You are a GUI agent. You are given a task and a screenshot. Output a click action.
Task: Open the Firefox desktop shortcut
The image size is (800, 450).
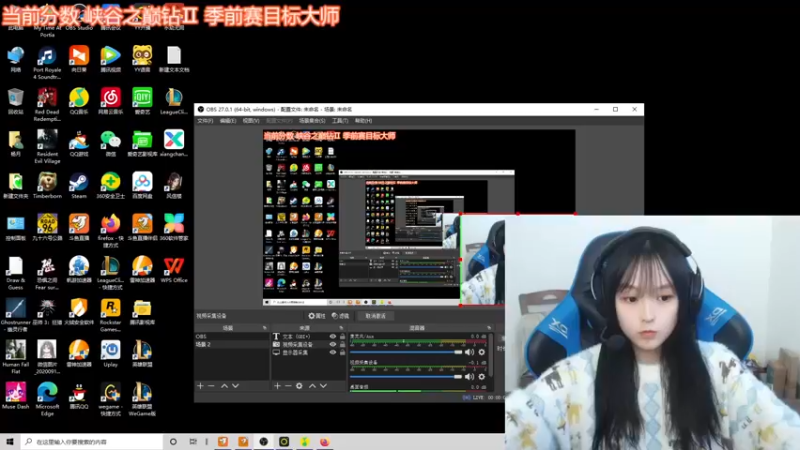[110, 231]
